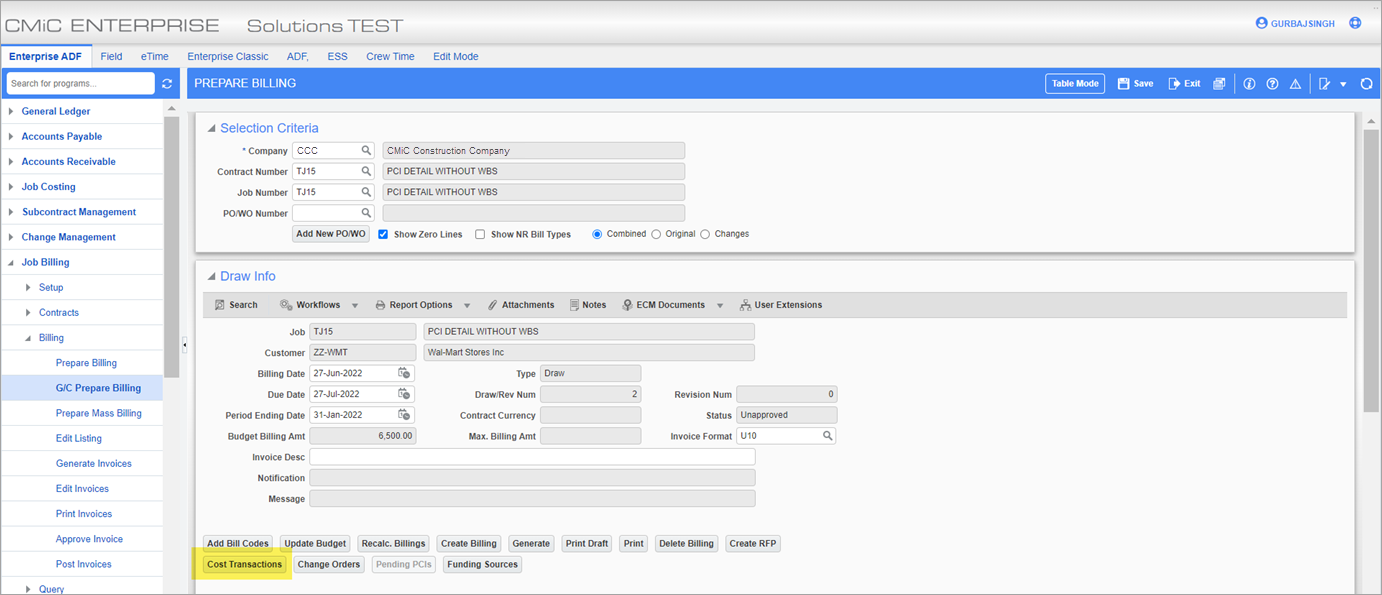Open Attachments in Draw Info toolbar
Screen dimensions: 1382x595
pos(521,305)
